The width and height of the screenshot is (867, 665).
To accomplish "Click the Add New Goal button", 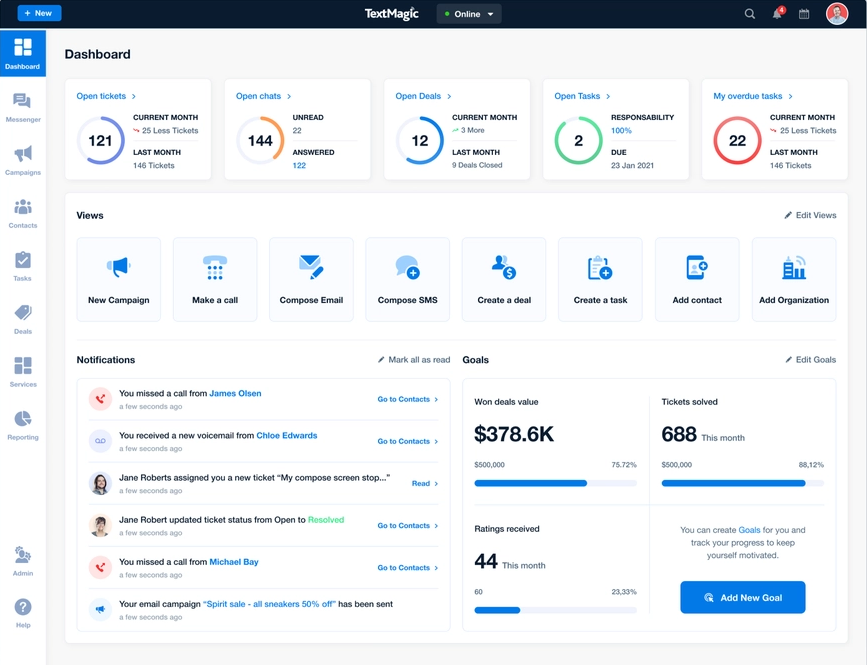I will (742, 597).
